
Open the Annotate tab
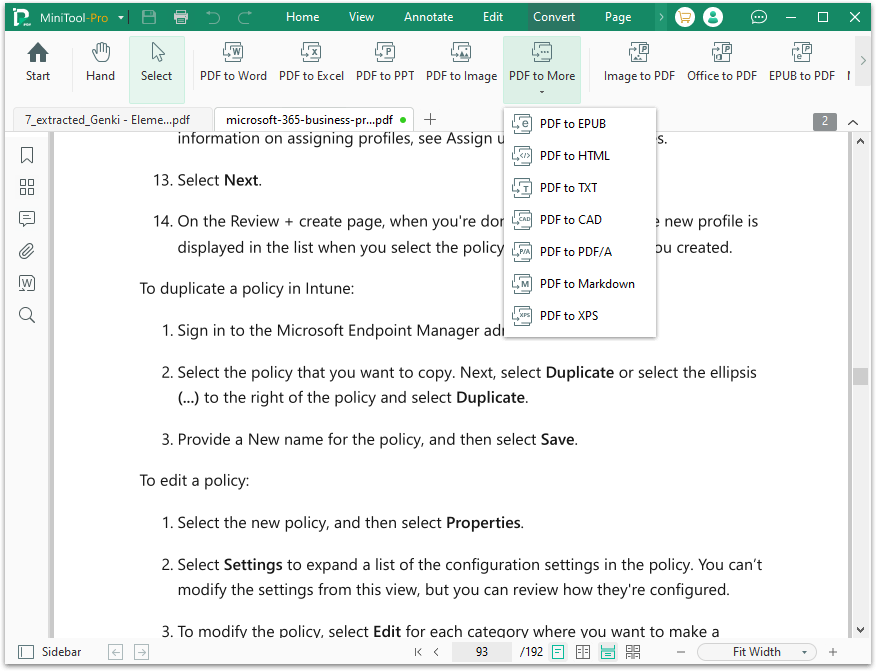429,17
